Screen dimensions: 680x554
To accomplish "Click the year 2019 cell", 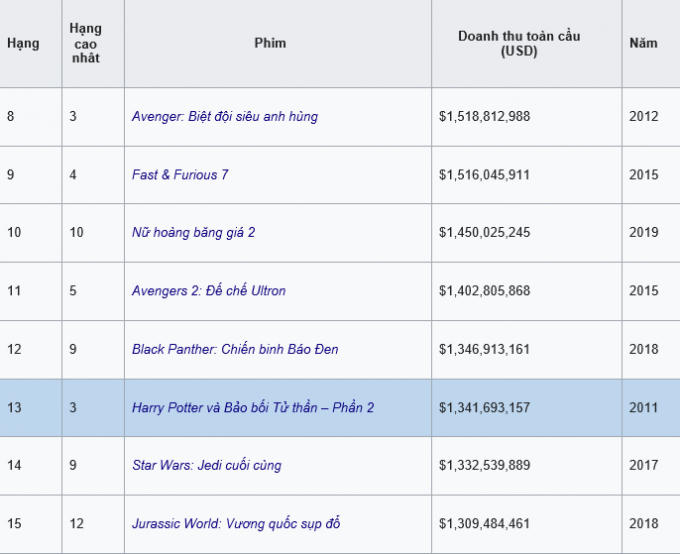I will [x=643, y=232].
